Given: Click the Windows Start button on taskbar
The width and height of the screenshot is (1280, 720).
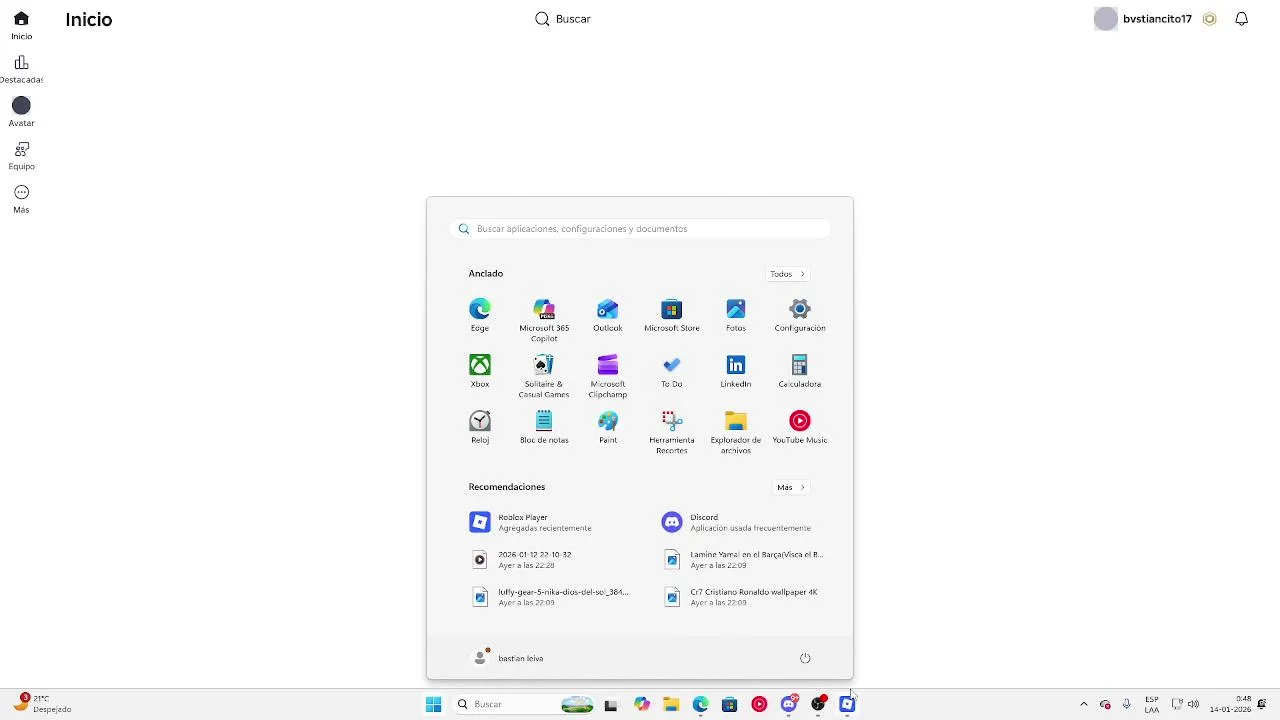Looking at the screenshot, I should pos(433,704).
